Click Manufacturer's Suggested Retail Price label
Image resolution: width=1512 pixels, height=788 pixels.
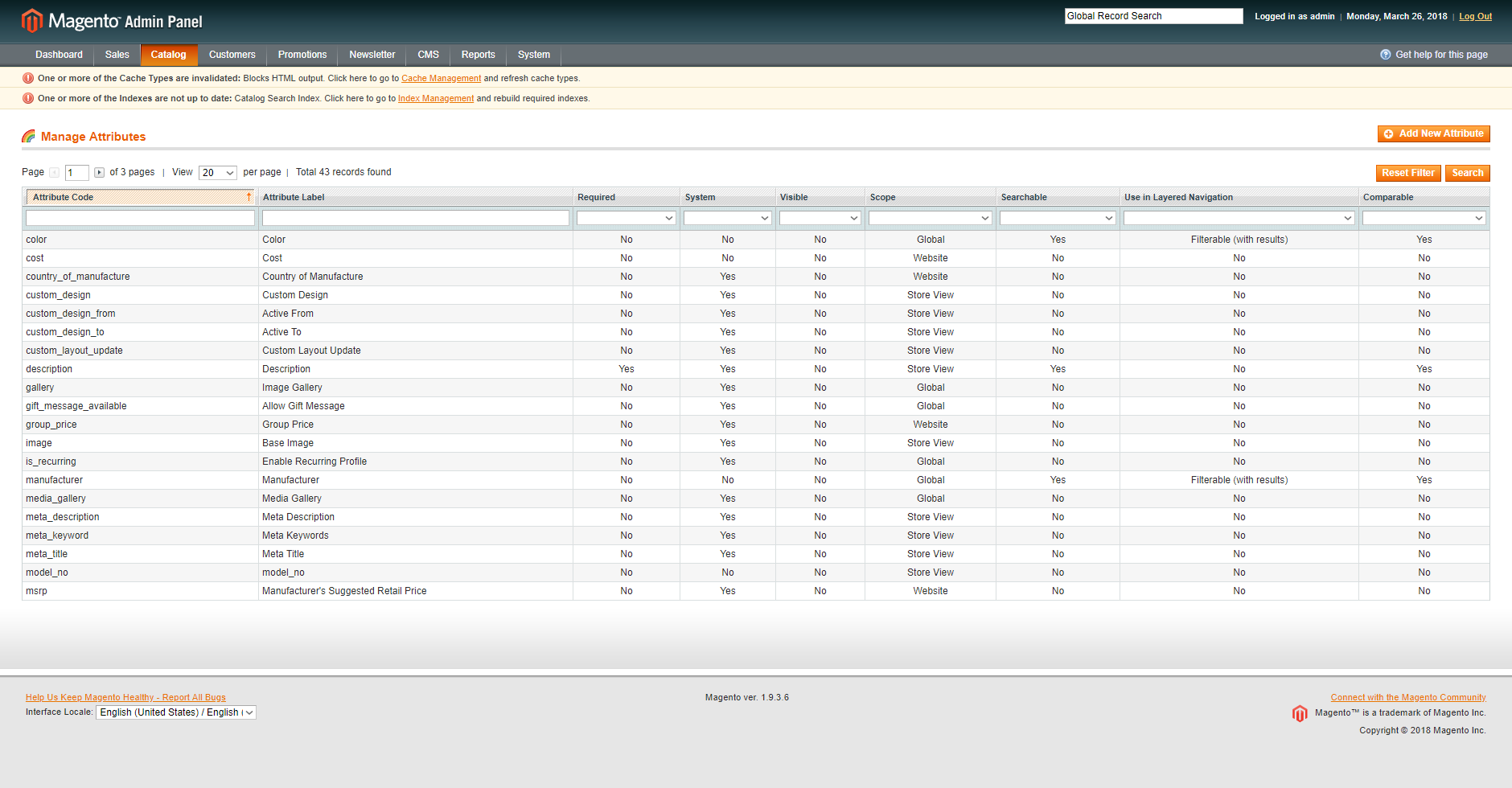click(x=344, y=591)
